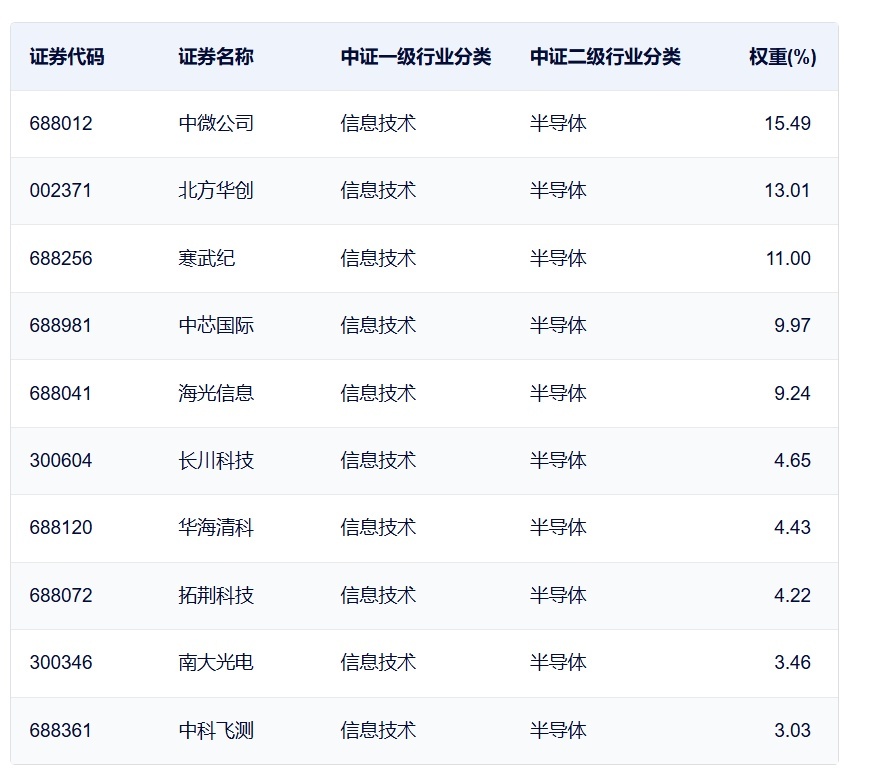874x771 pixels.
Task: Click the weight value 13.01
Action: pos(787,190)
